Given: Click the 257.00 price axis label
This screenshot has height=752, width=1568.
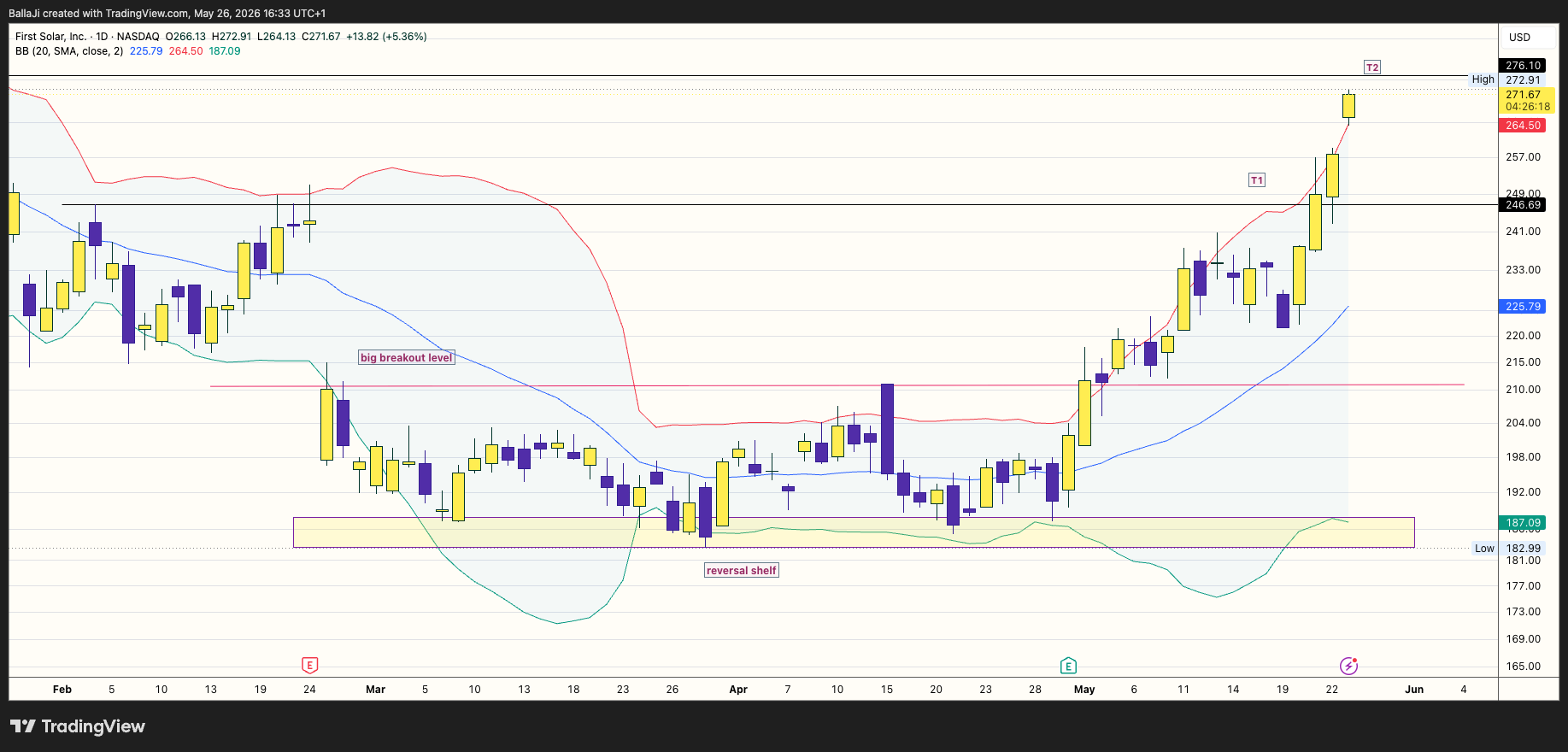Looking at the screenshot, I should pyautogui.click(x=1523, y=157).
